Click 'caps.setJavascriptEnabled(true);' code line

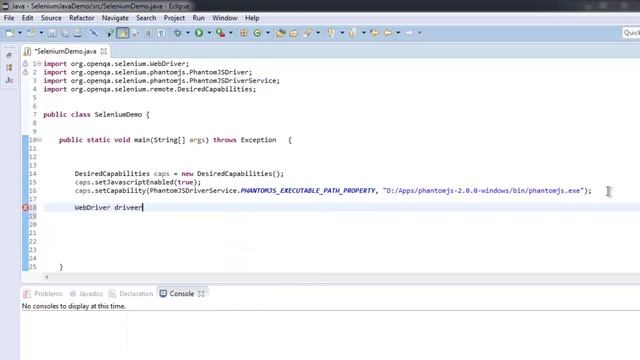coord(138,182)
